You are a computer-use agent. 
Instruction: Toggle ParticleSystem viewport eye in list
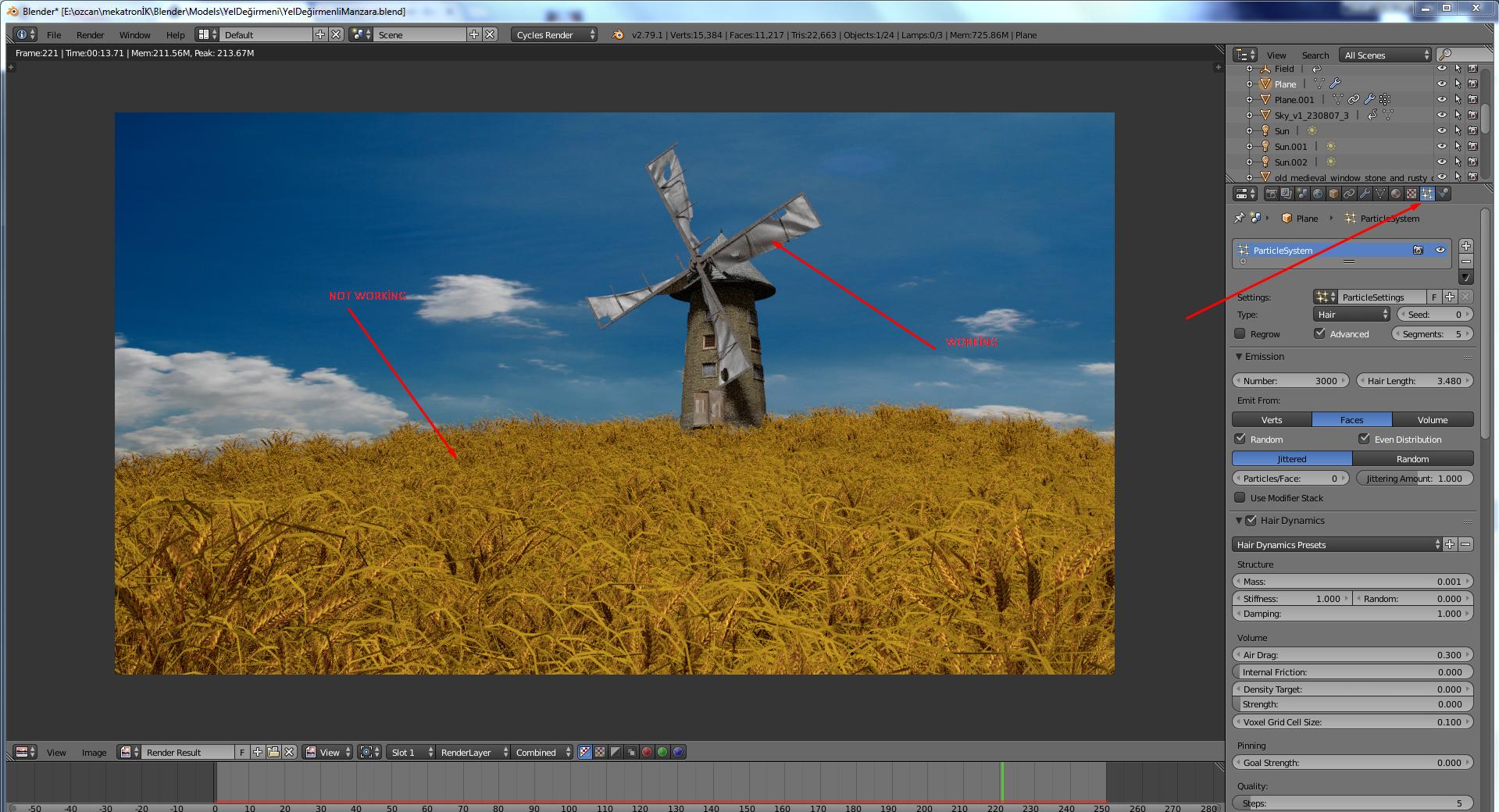[1440, 250]
